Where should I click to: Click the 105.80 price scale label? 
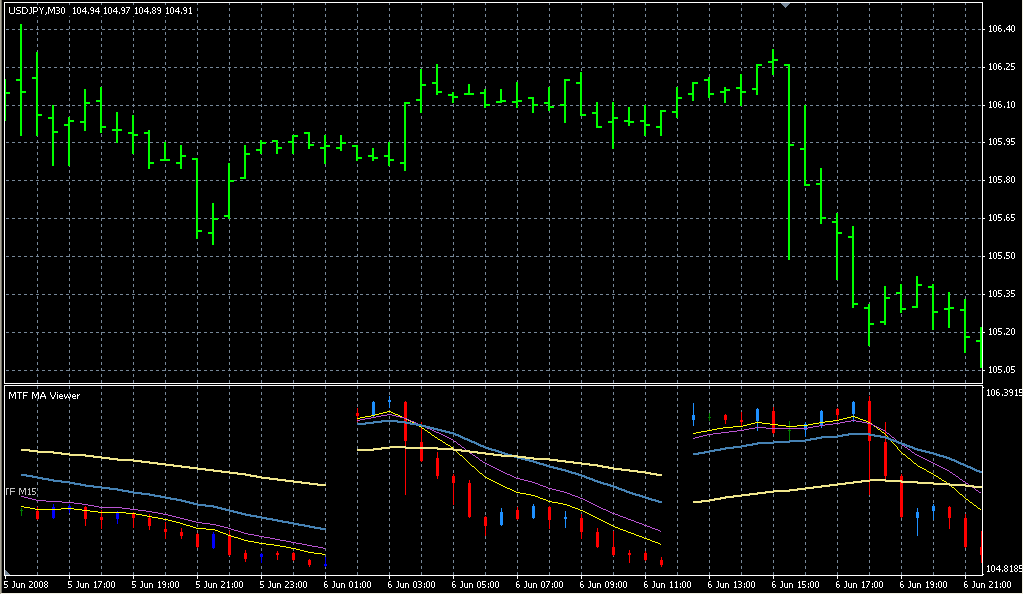(x=1002, y=180)
